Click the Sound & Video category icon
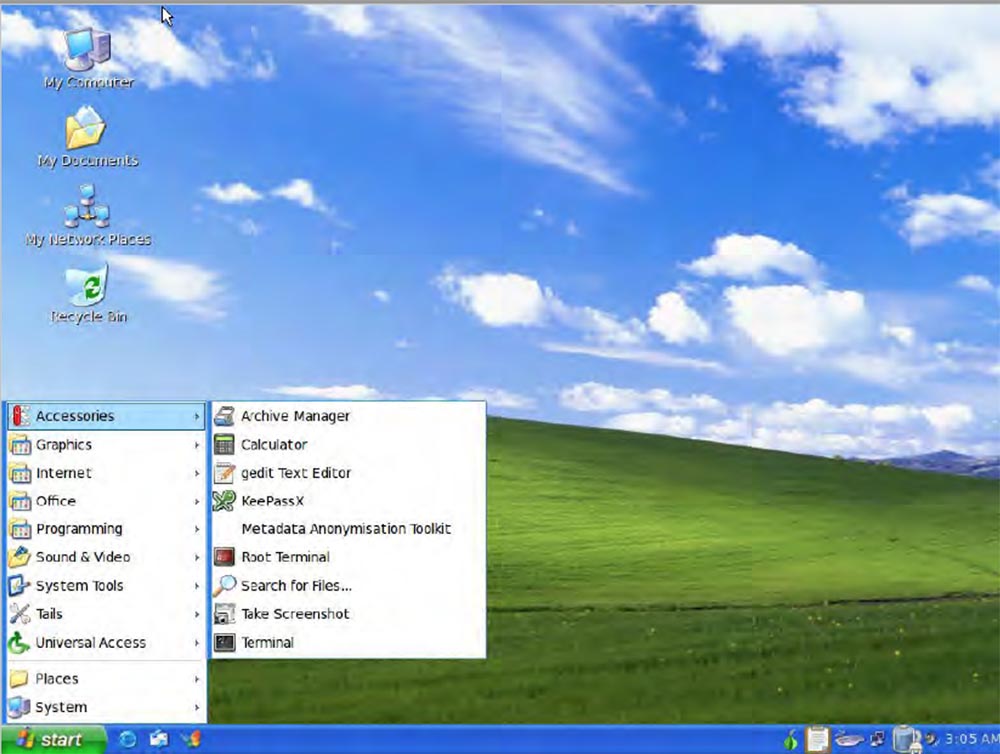 19,557
